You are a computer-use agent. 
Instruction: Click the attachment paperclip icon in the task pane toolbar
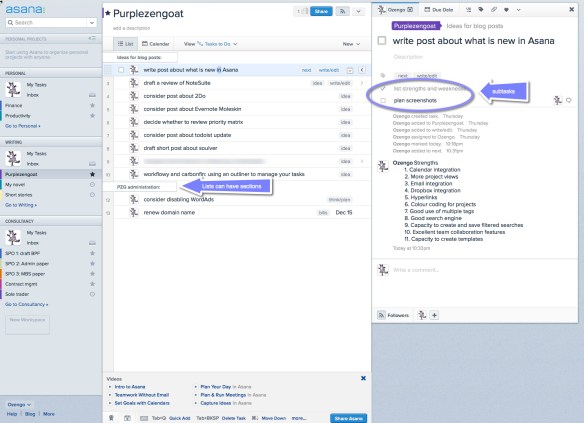pos(493,10)
